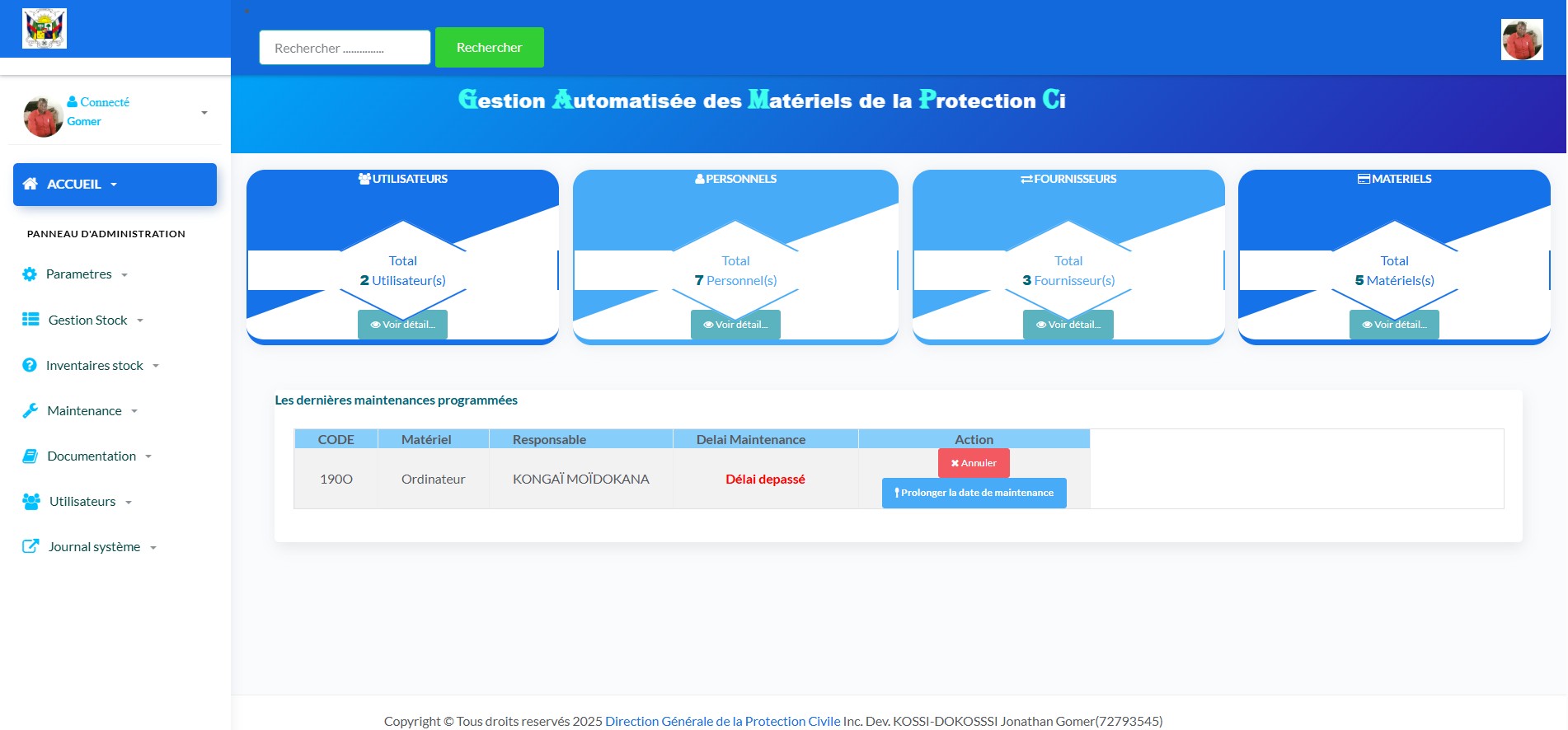
Task: Click the UTILISATEURS card users icon
Action: [x=364, y=179]
